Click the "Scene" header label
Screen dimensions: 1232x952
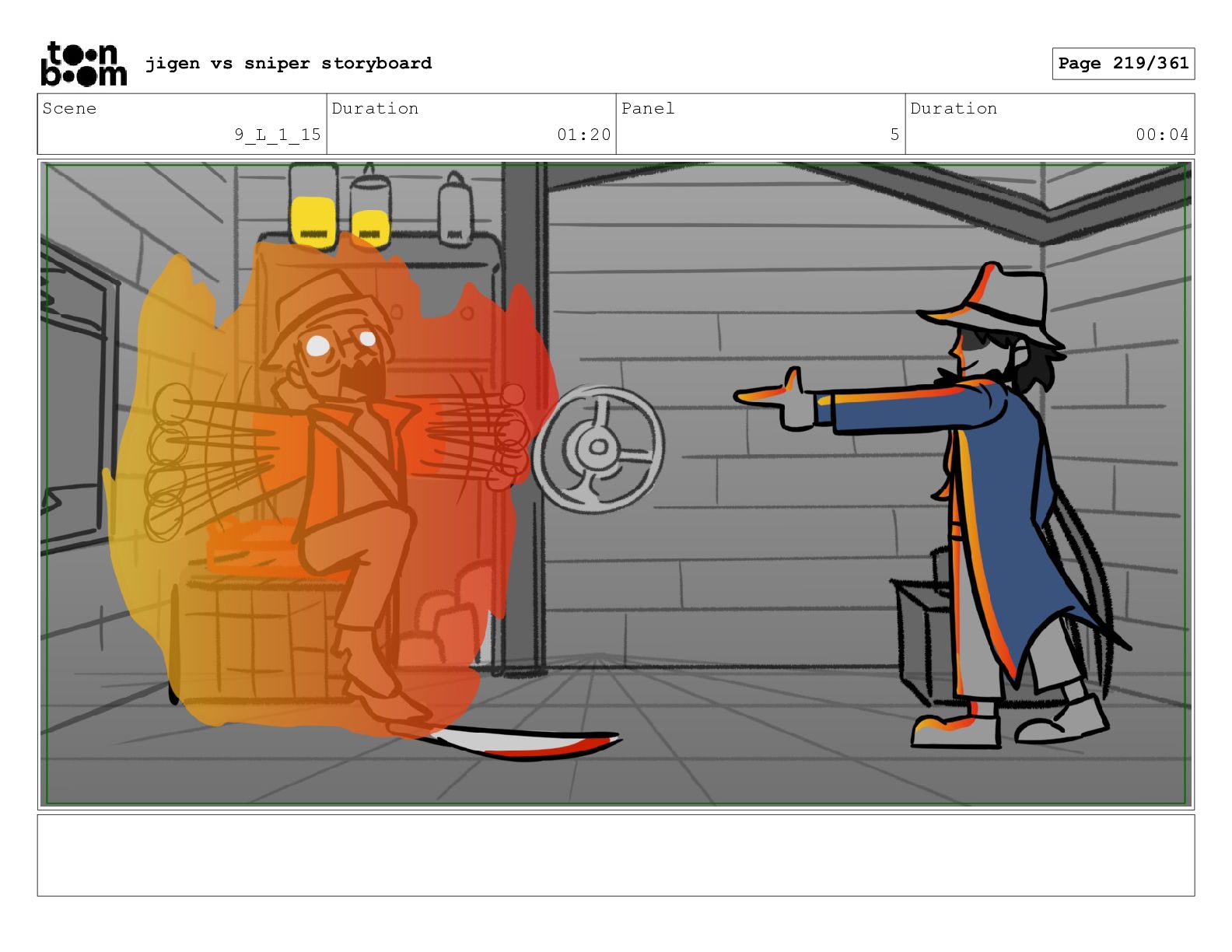pyautogui.click(x=69, y=108)
